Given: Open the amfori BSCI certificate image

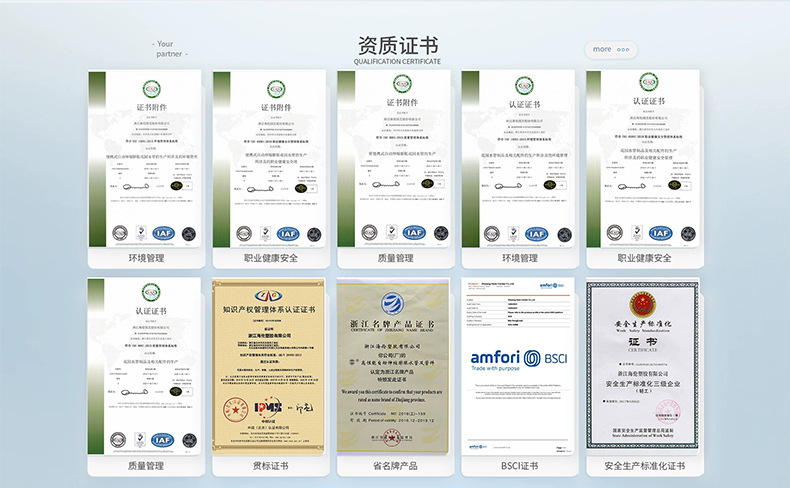Looking at the screenshot, I should [518, 367].
